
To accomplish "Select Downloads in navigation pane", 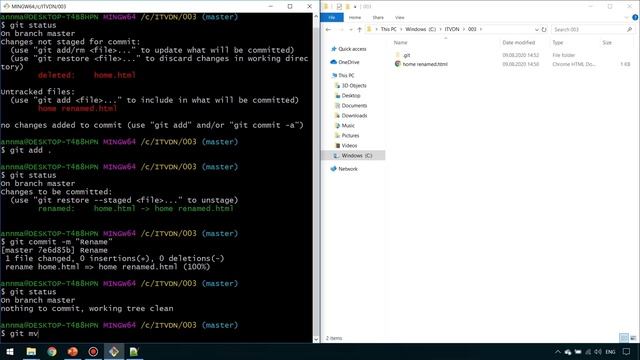I will tap(354, 116).
